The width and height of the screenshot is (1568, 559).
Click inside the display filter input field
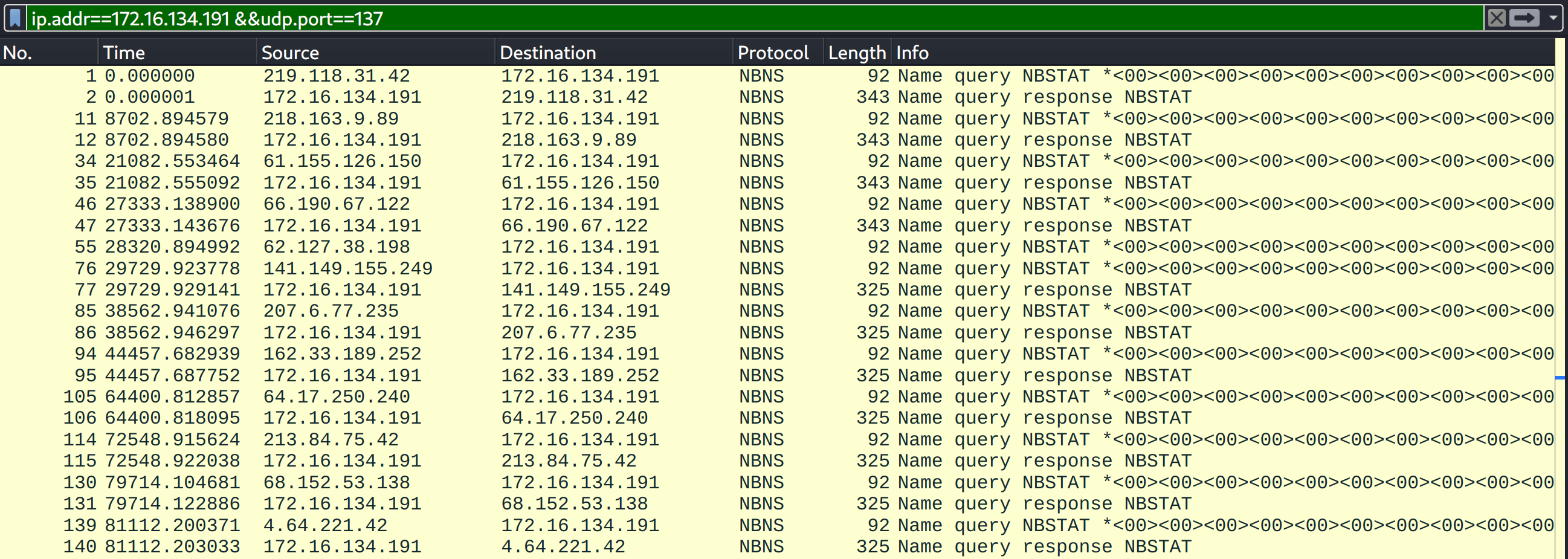(x=755, y=18)
